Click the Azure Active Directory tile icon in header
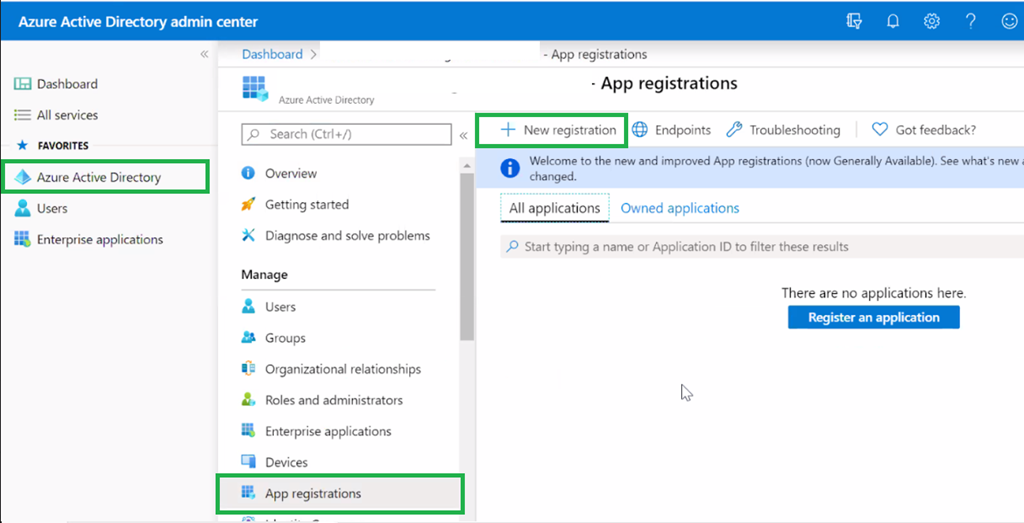Image resolution: width=1024 pixels, height=523 pixels. pyautogui.click(x=255, y=88)
